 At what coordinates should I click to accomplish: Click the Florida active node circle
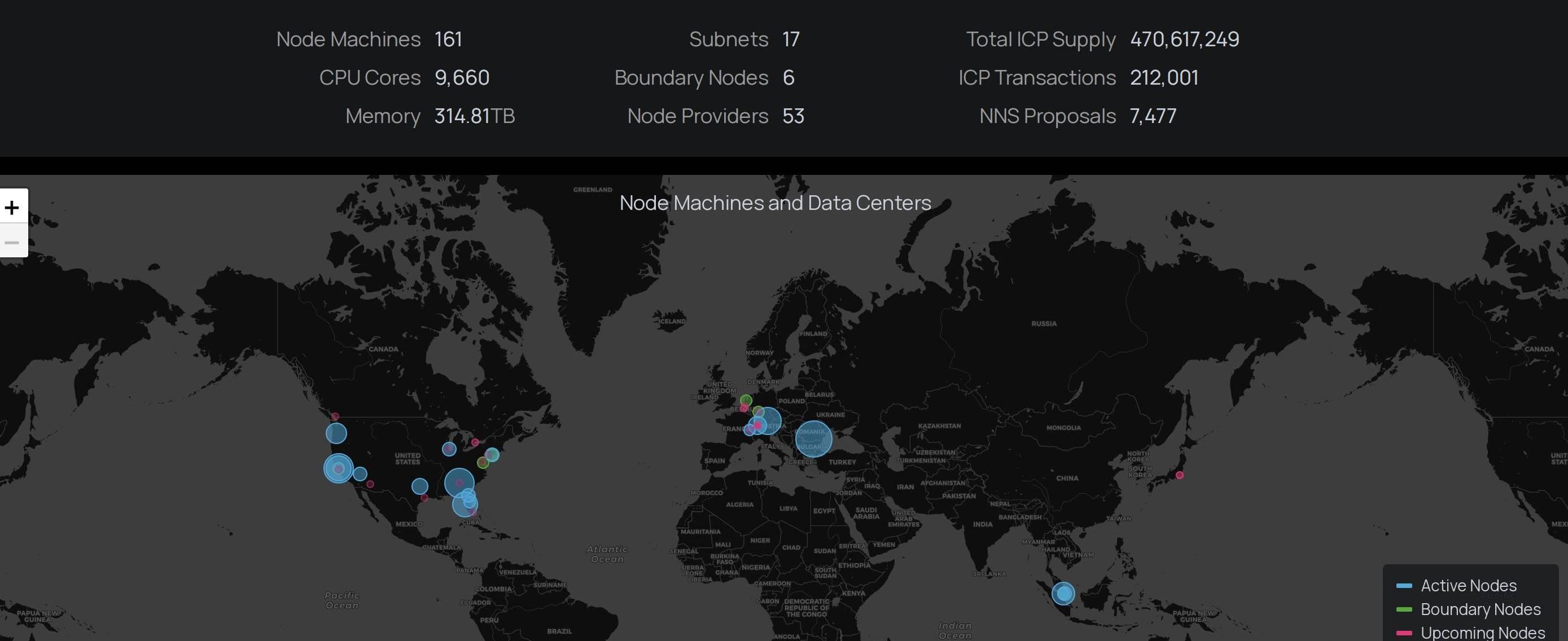click(465, 504)
